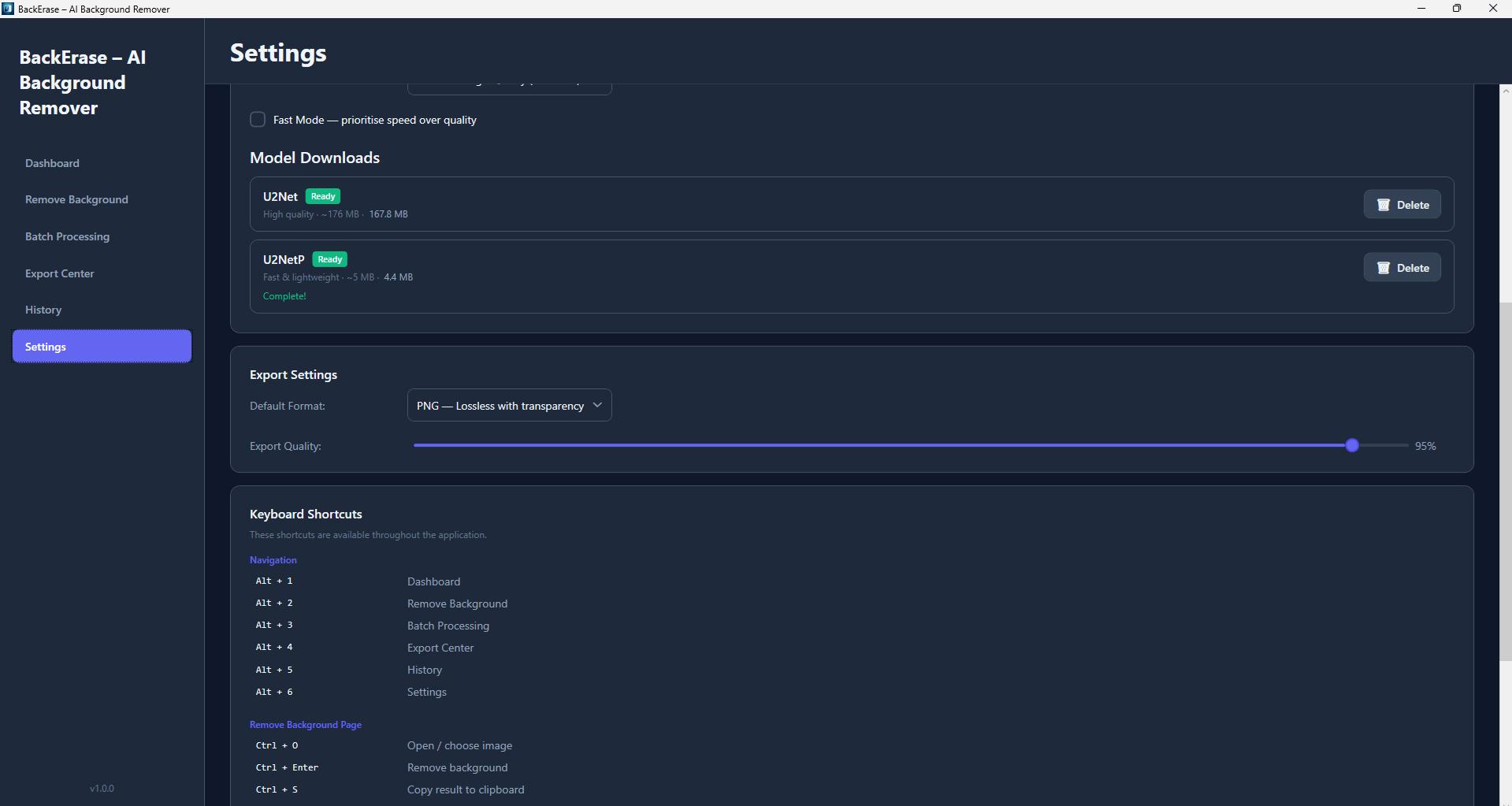
Task: Click the 'Alt + 1' shortcut key
Action: tap(273, 581)
